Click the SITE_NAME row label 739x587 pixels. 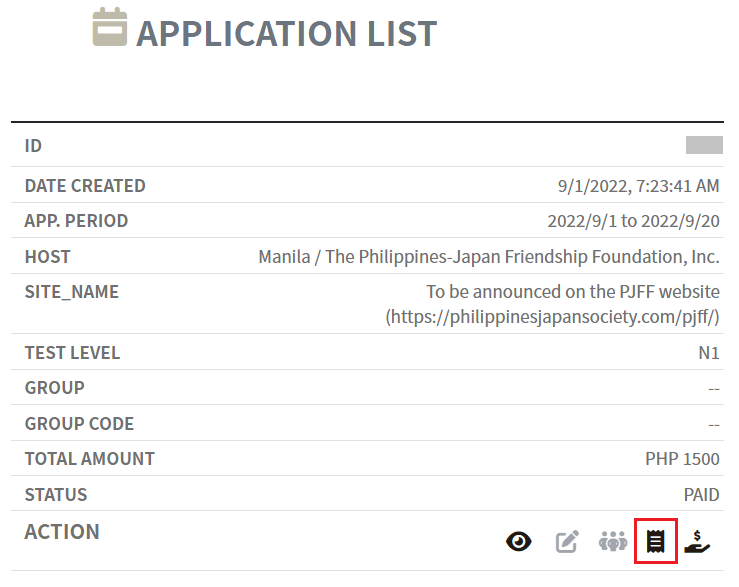72,292
